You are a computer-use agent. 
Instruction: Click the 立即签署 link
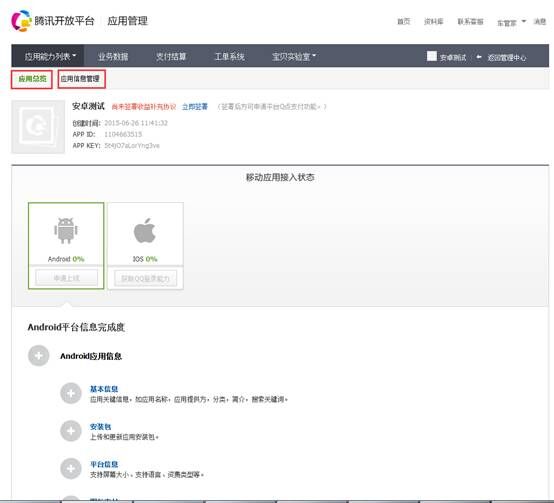pos(195,107)
